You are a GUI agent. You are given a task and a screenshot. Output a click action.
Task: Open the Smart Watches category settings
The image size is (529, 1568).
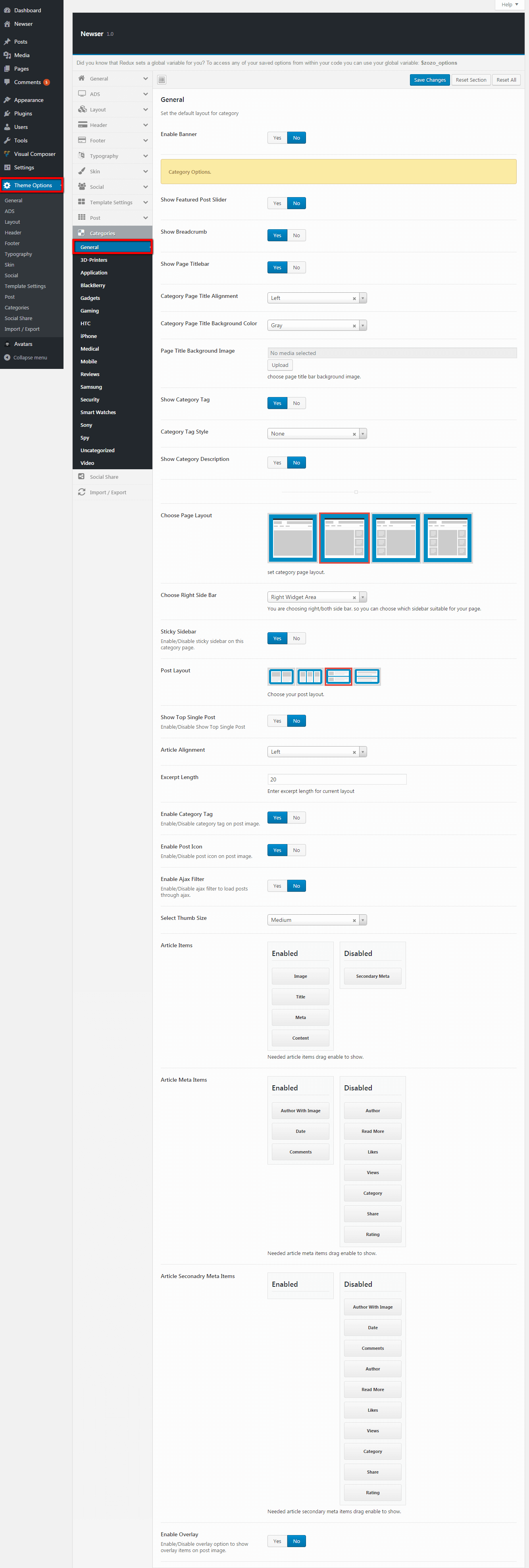point(98,412)
